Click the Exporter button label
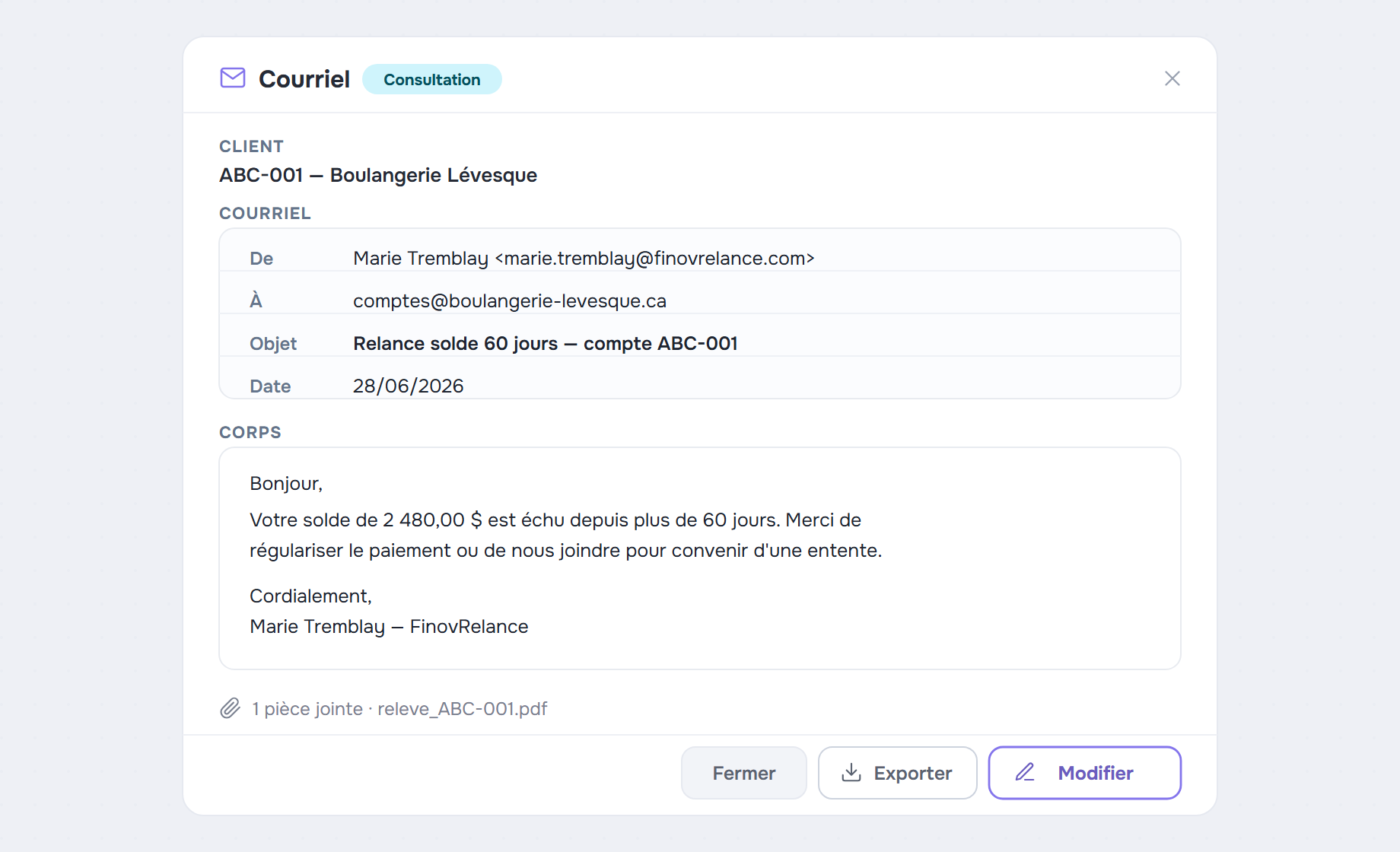Image resolution: width=1400 pixels, height=852 pixels. pyautogui.click(x=913, y=773)
